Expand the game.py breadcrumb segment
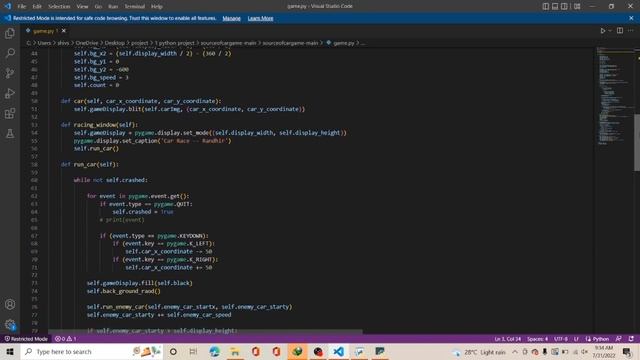640x360 pixels. 344,43
